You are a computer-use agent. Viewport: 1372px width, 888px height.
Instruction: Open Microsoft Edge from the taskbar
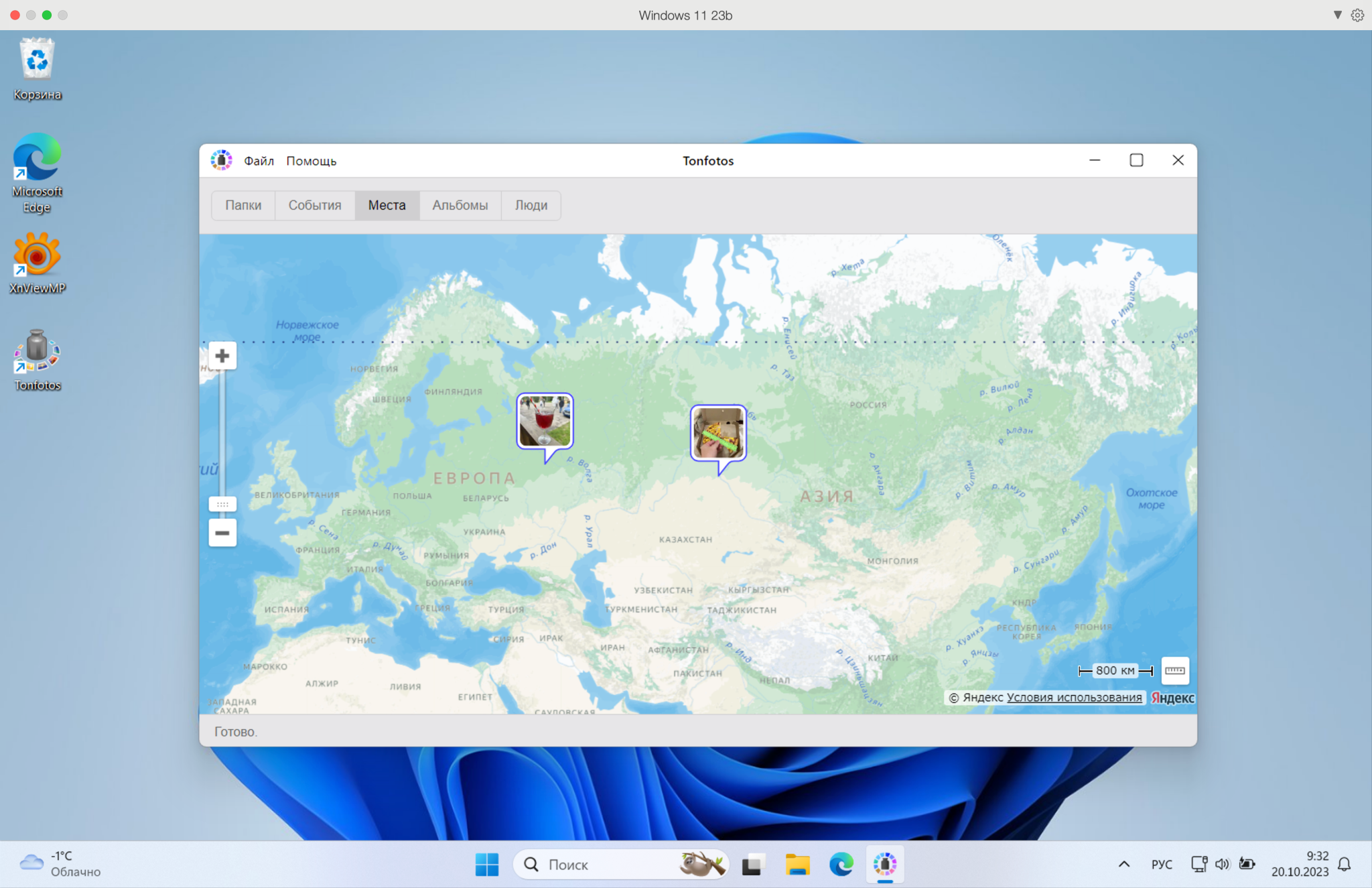pyautogui.click(x=841, y=865)
